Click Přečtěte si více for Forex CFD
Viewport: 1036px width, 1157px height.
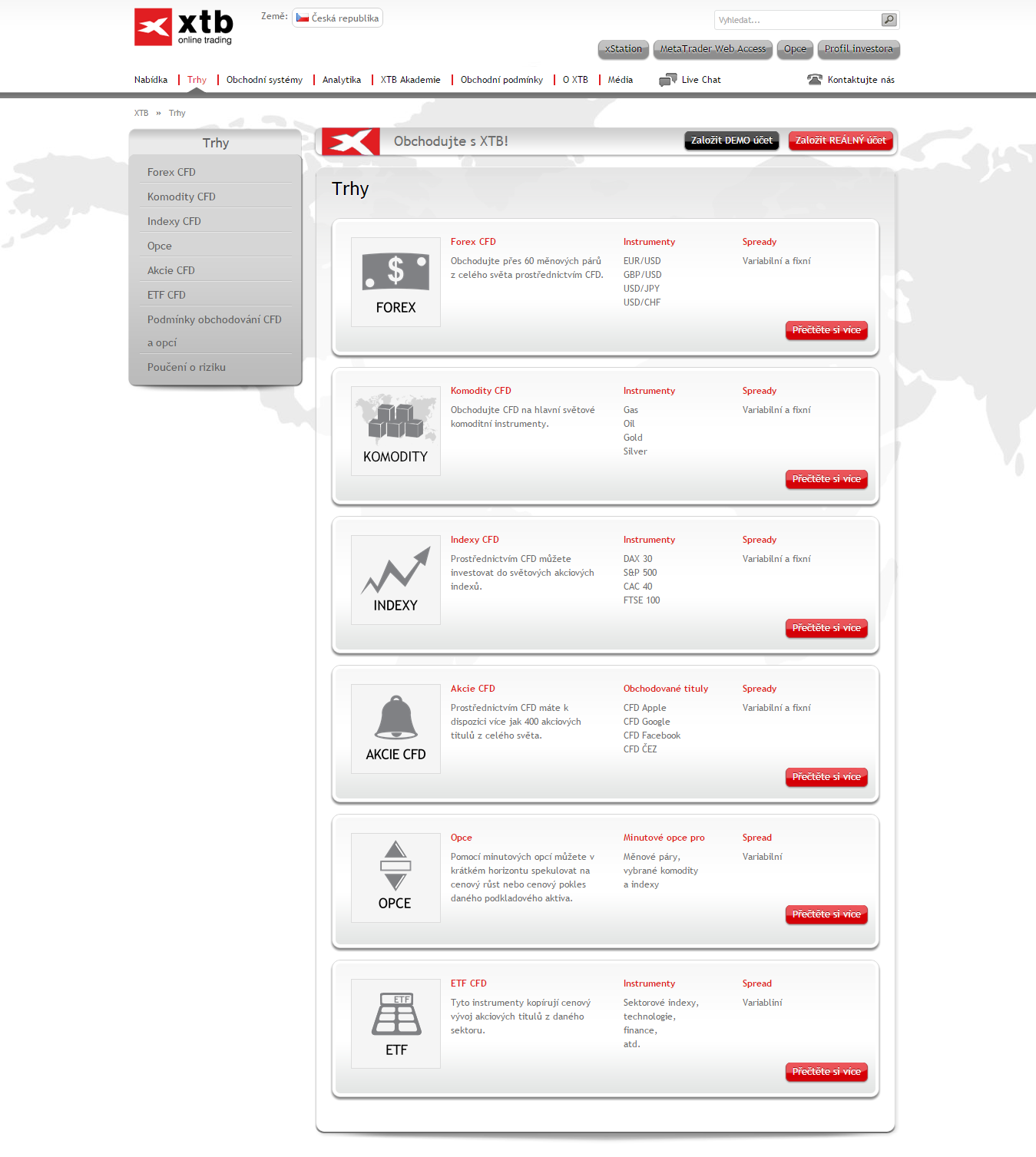826,330
